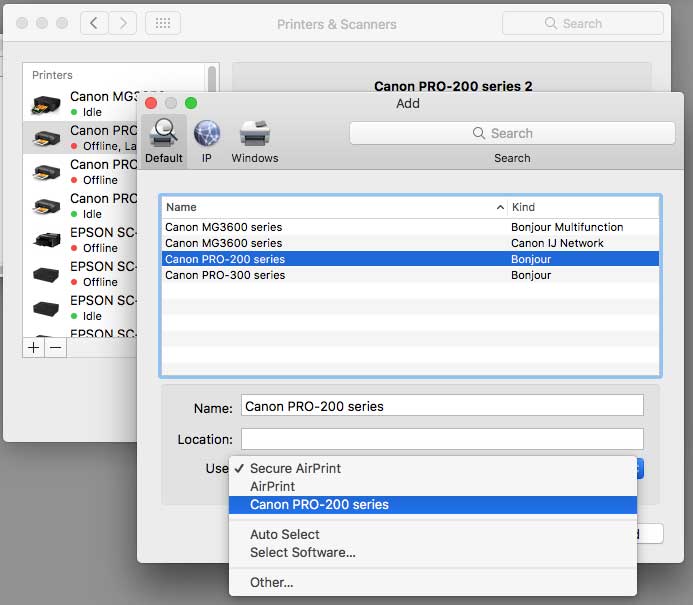693x605 pixels.
Task: Choose Canon PRO-200 series driver in menu
Action: 433,505
